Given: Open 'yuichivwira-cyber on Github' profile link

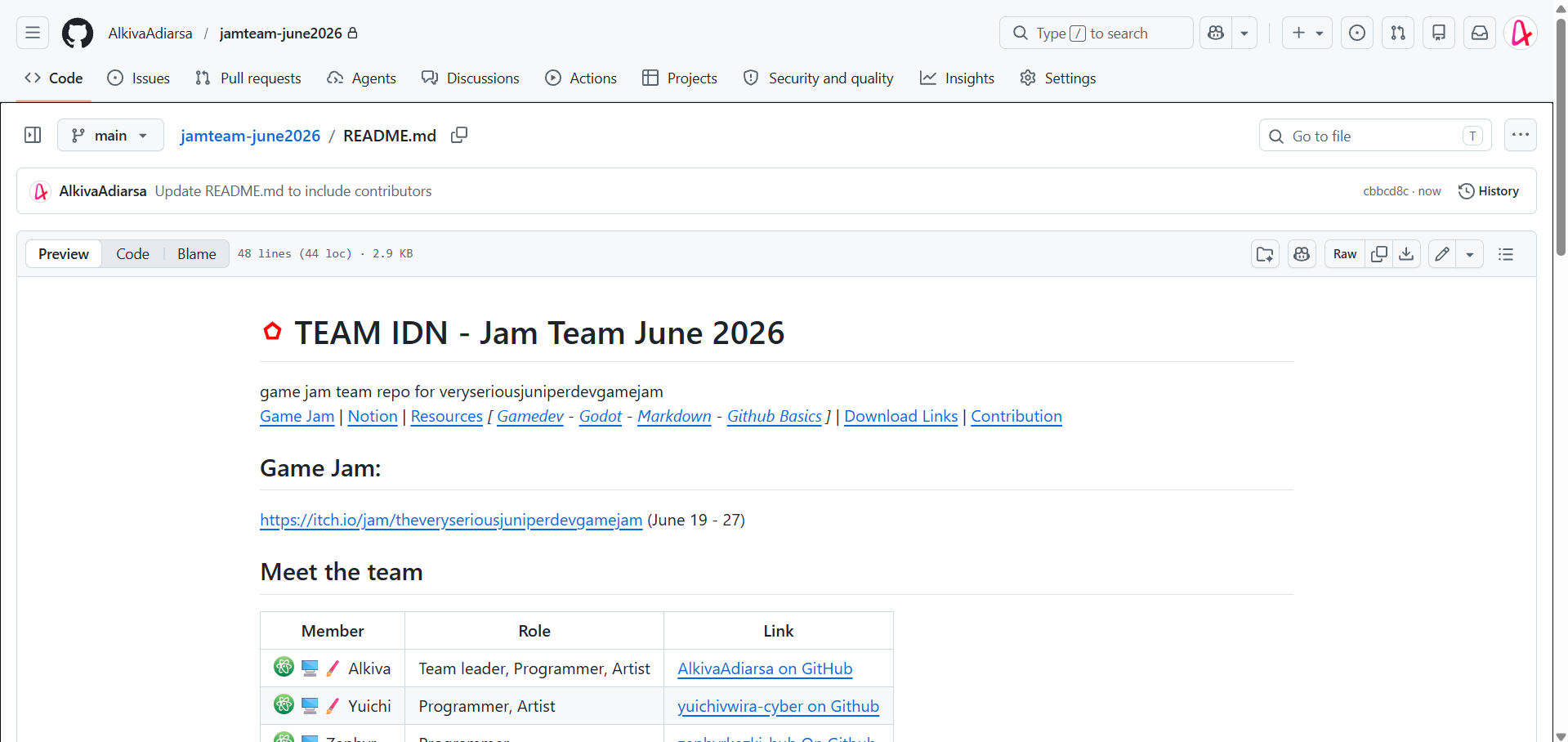Looking at the screenshot, I should pyautogui.click(x=779, y=706).
